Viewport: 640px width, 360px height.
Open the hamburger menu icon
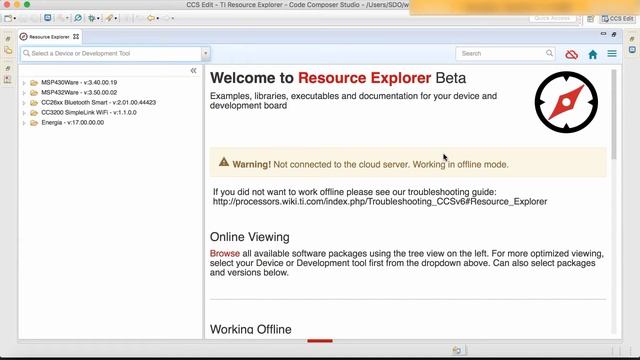click(x=612, y=54)
